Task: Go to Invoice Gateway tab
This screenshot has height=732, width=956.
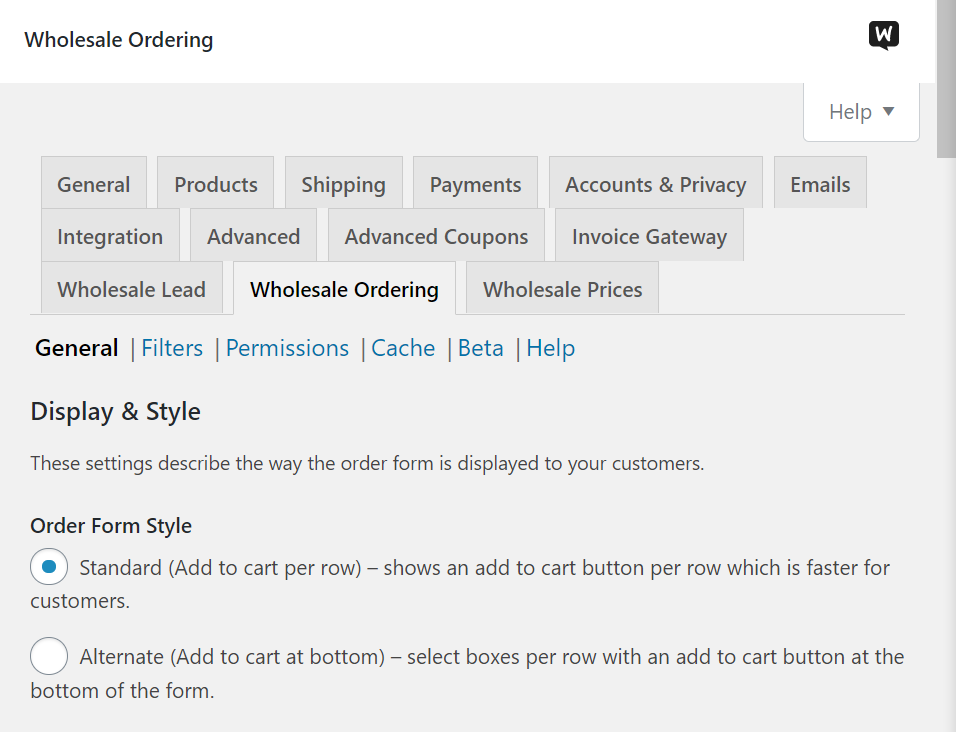Action: point(649,237)
